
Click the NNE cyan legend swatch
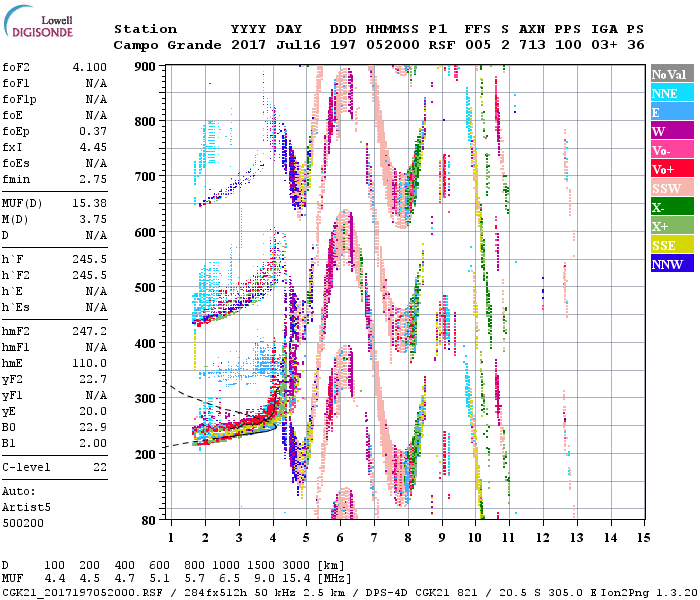coord(671,93)
